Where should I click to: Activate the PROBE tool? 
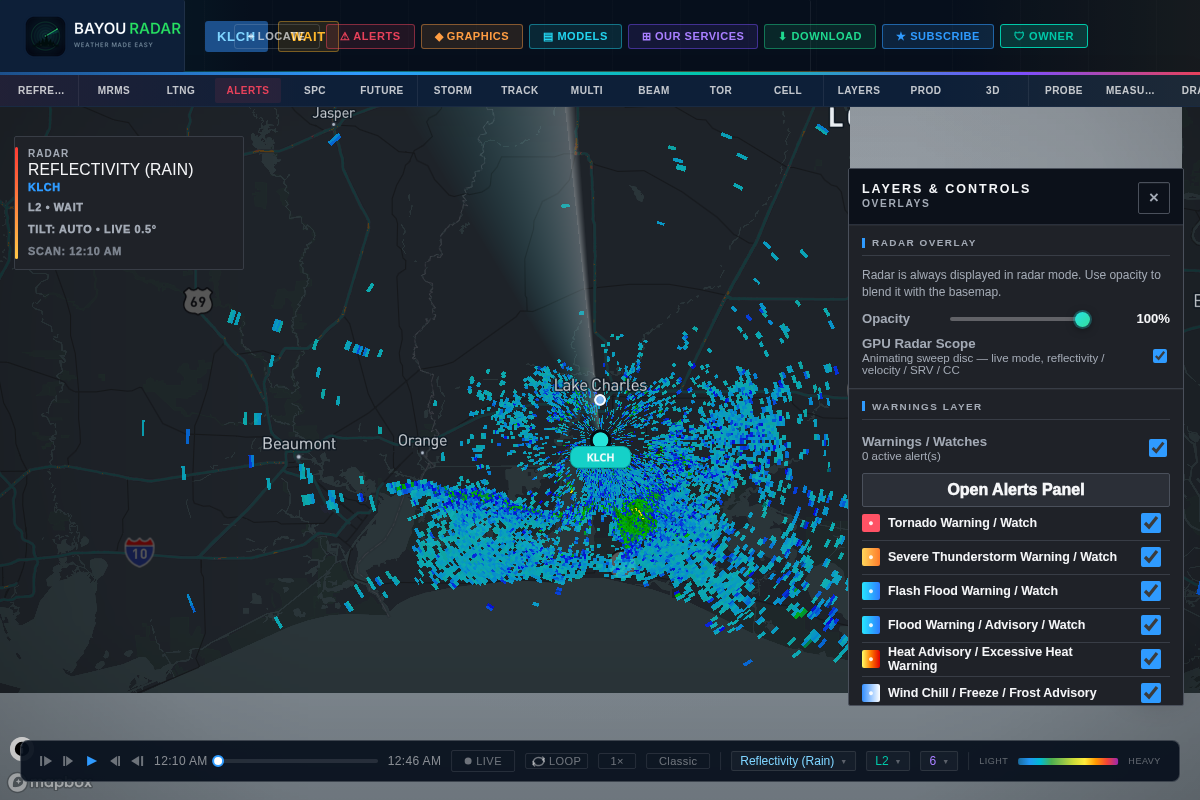[x=1064, y=90]
